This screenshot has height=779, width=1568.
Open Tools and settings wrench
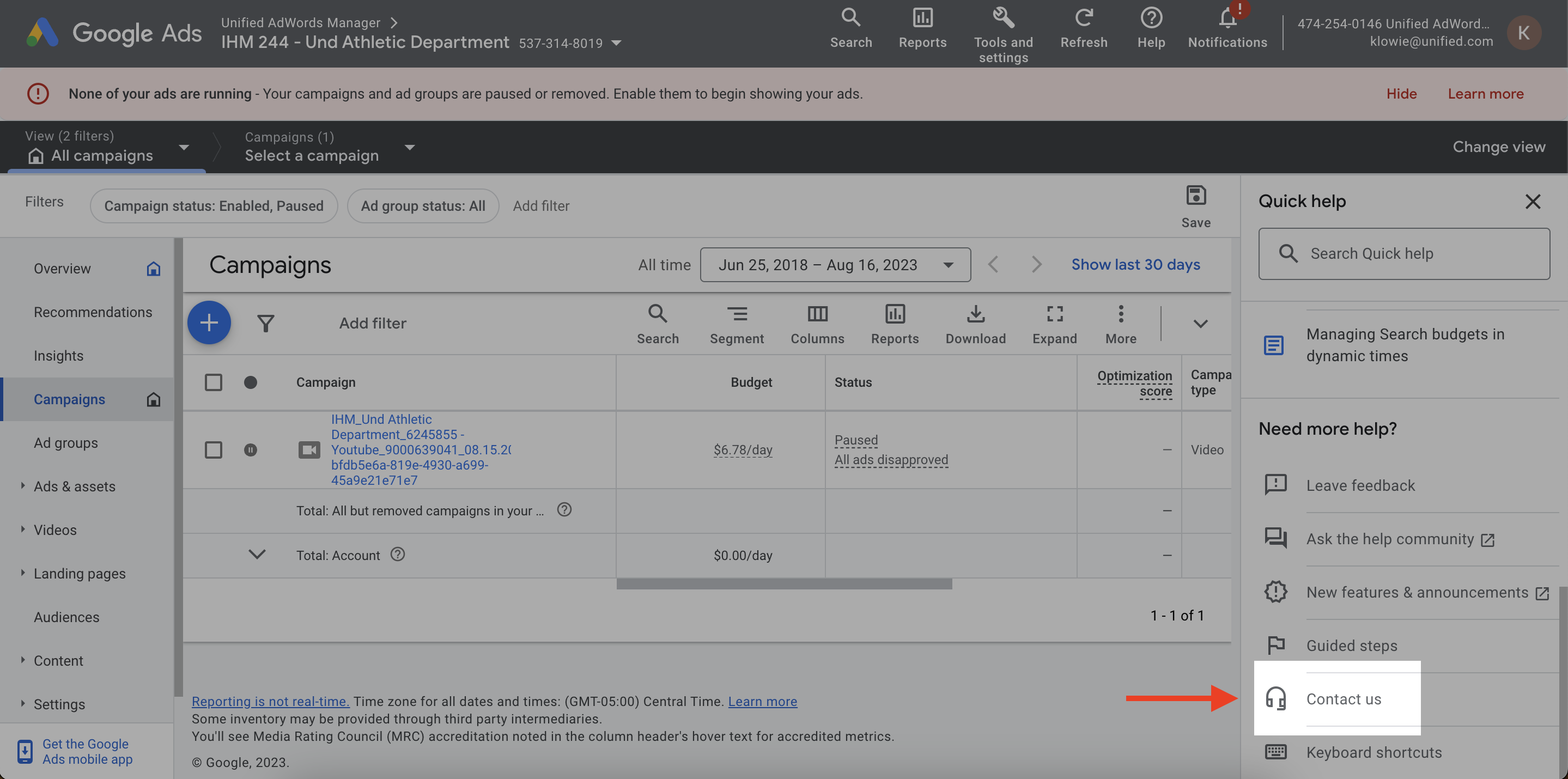tap(1002, 35)
